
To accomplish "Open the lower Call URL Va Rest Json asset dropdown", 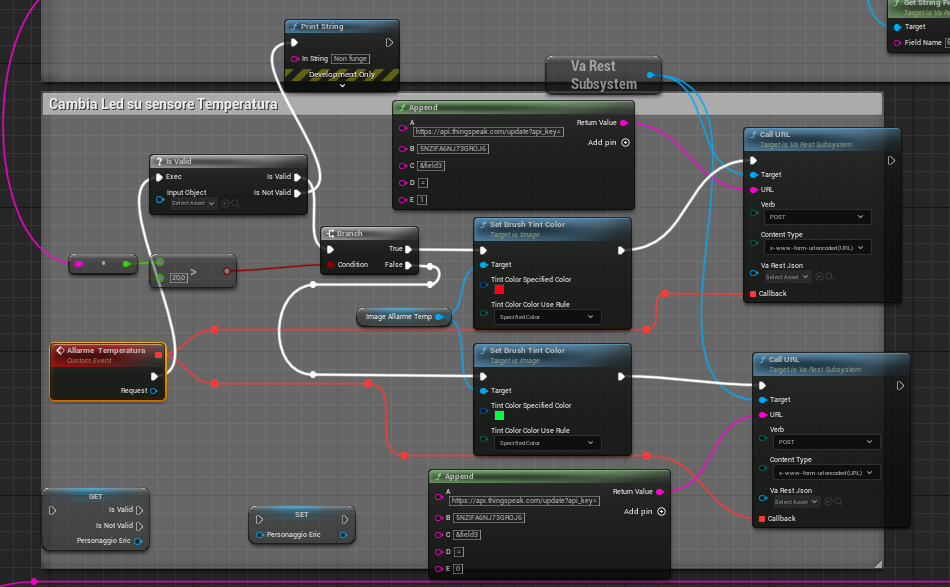I will pyautogui.click(x=796, y=502).
